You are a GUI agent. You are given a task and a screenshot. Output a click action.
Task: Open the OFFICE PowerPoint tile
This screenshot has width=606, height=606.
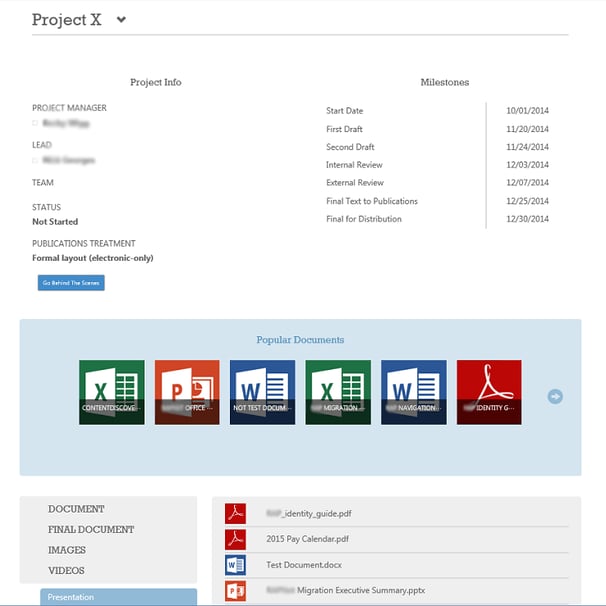[x=187, y=392]
